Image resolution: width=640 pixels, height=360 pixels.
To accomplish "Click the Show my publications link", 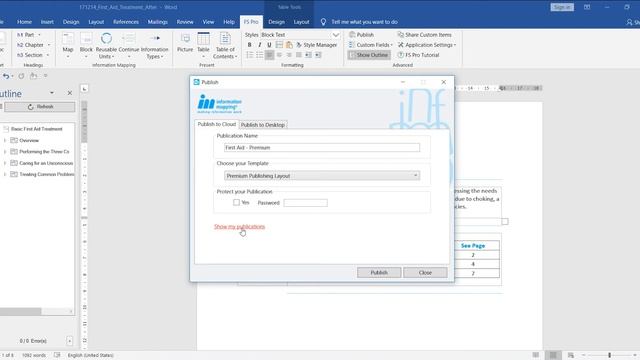I will pyautogui.click(x=240, y=227).
